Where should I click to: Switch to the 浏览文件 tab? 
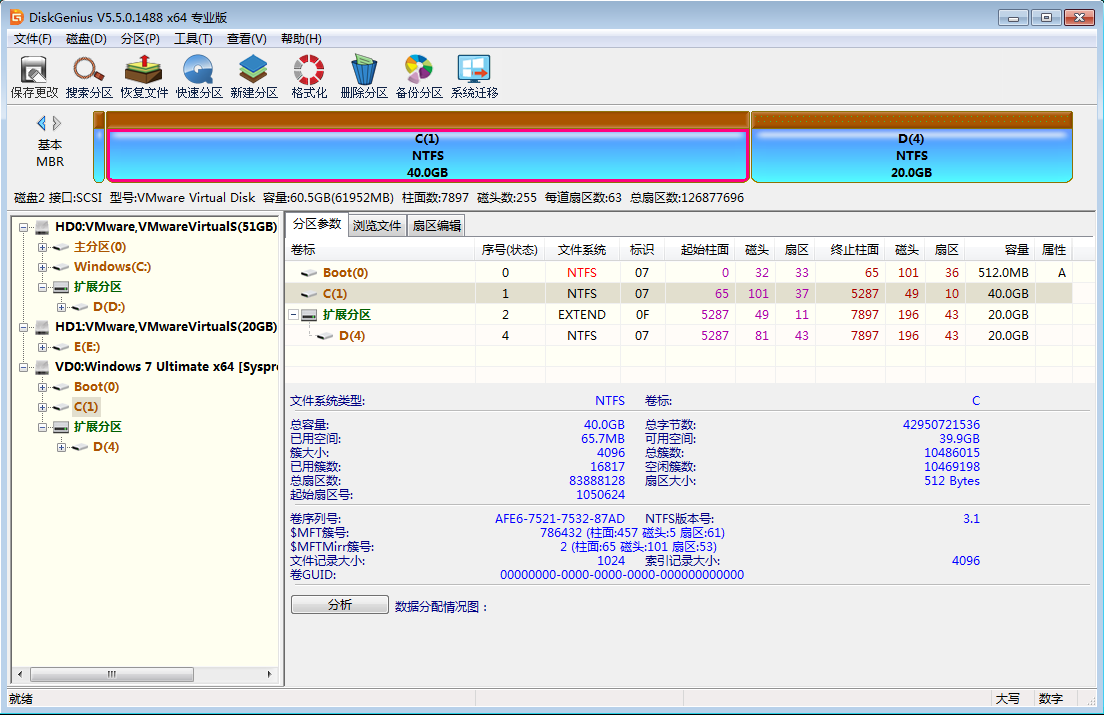tap(376, 226)
